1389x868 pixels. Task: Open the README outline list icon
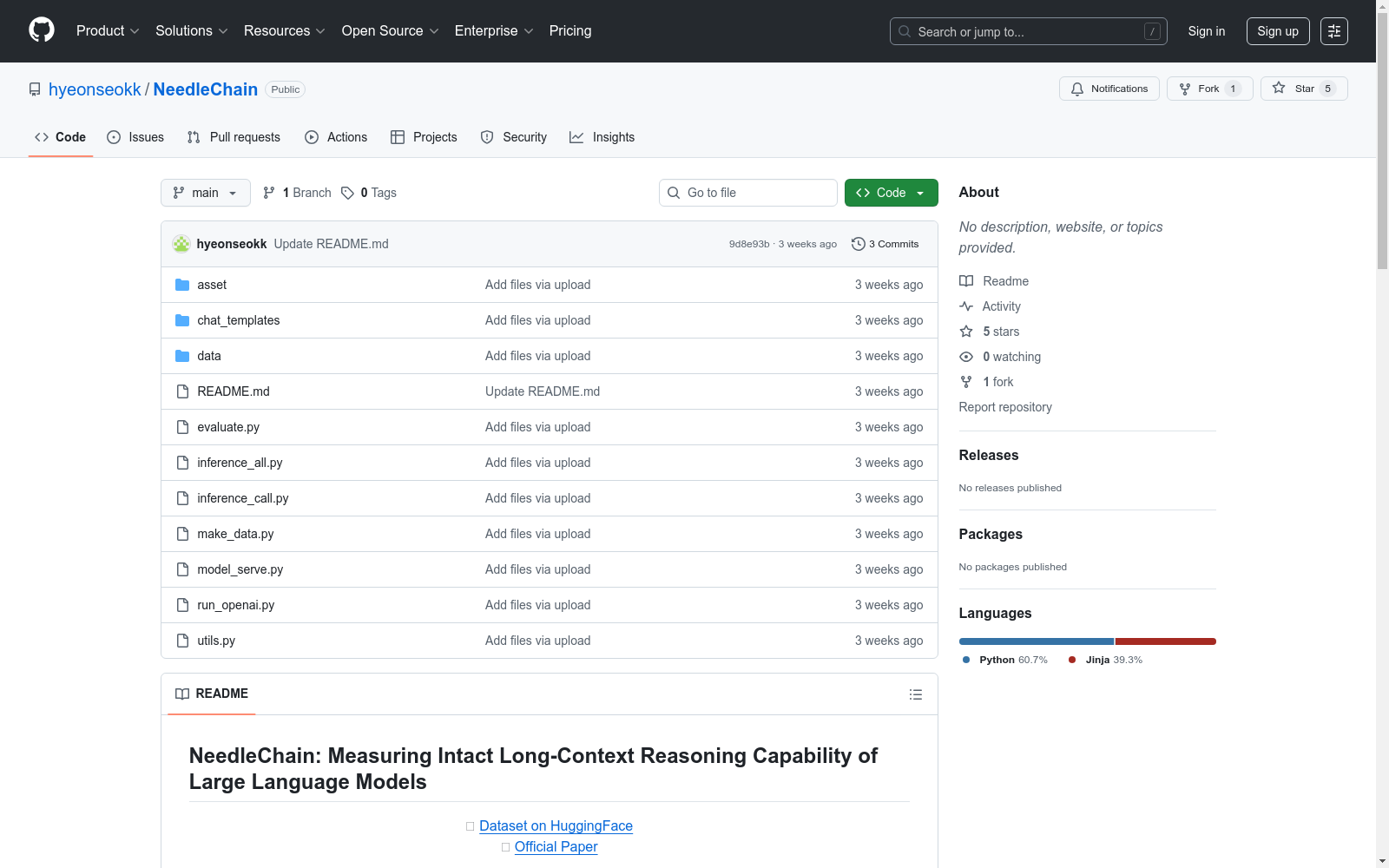point(915,694)
